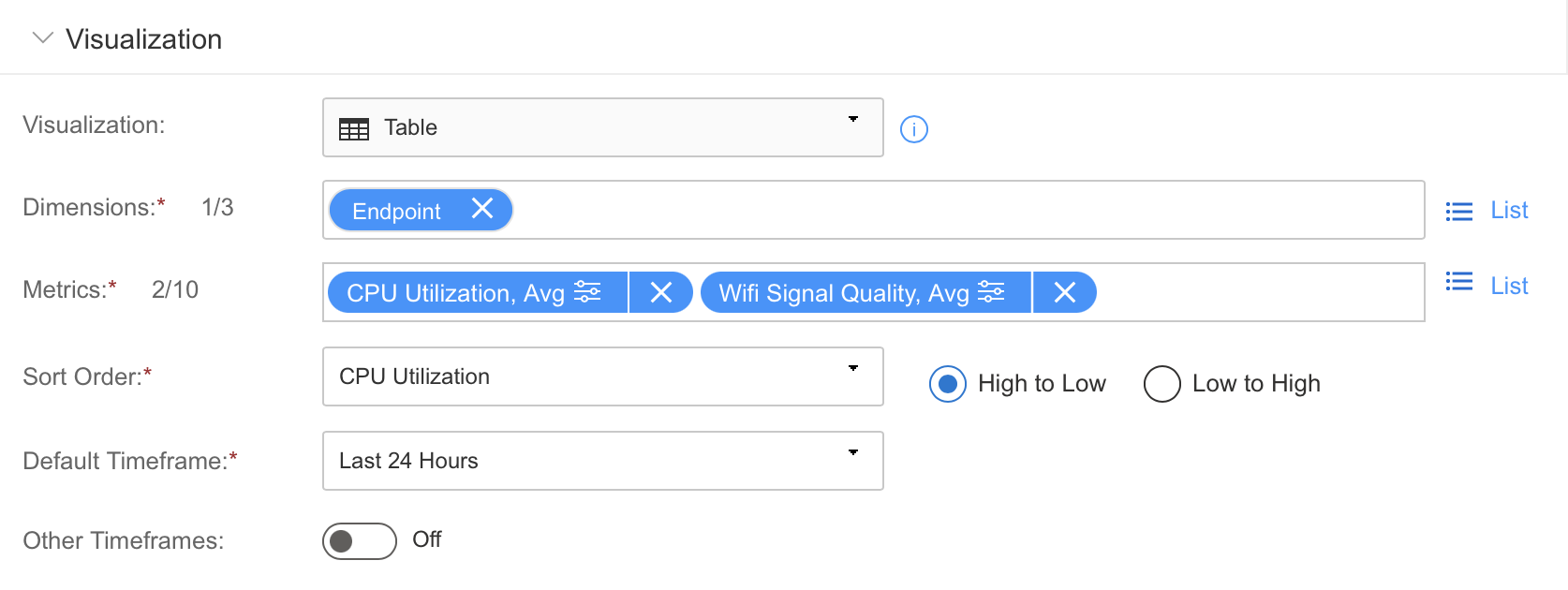The height and width of the screenshot is (590, 1568).
Task: Remove the Wifi Signal Quality, Avg metric
Action: pyautogui.click(x=1065, y=293)
